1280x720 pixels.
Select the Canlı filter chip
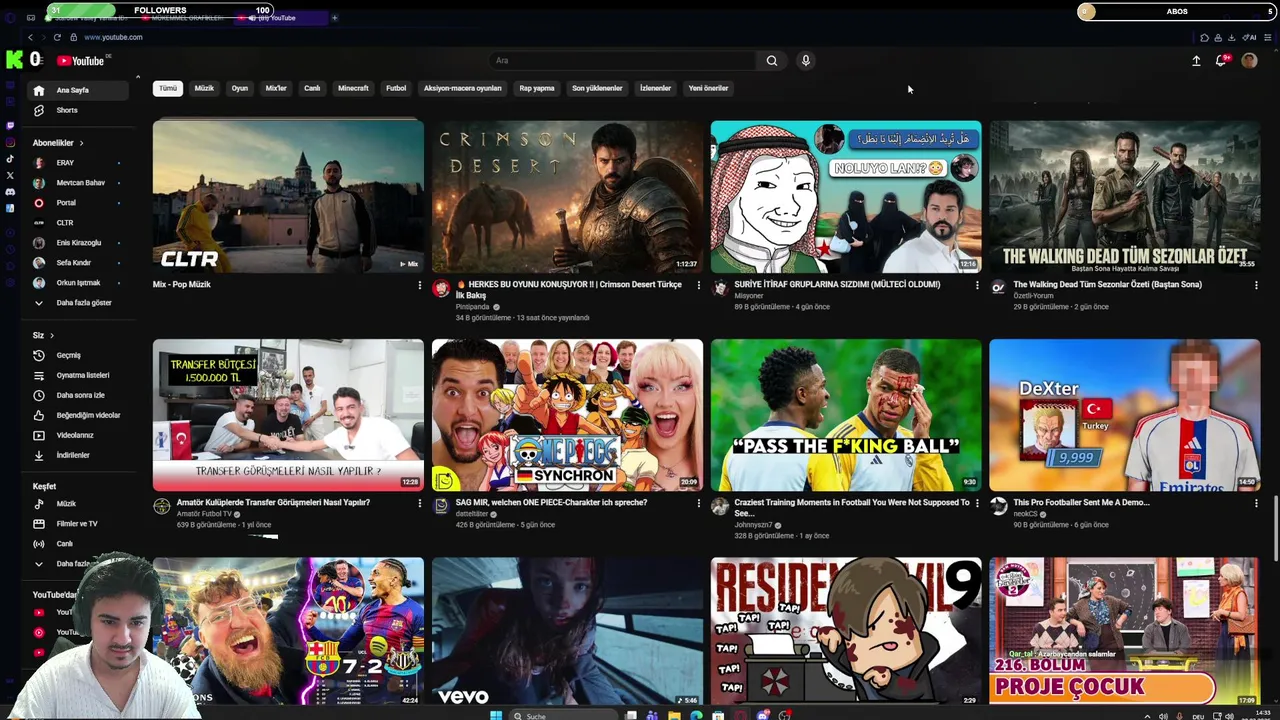point(312,88)
